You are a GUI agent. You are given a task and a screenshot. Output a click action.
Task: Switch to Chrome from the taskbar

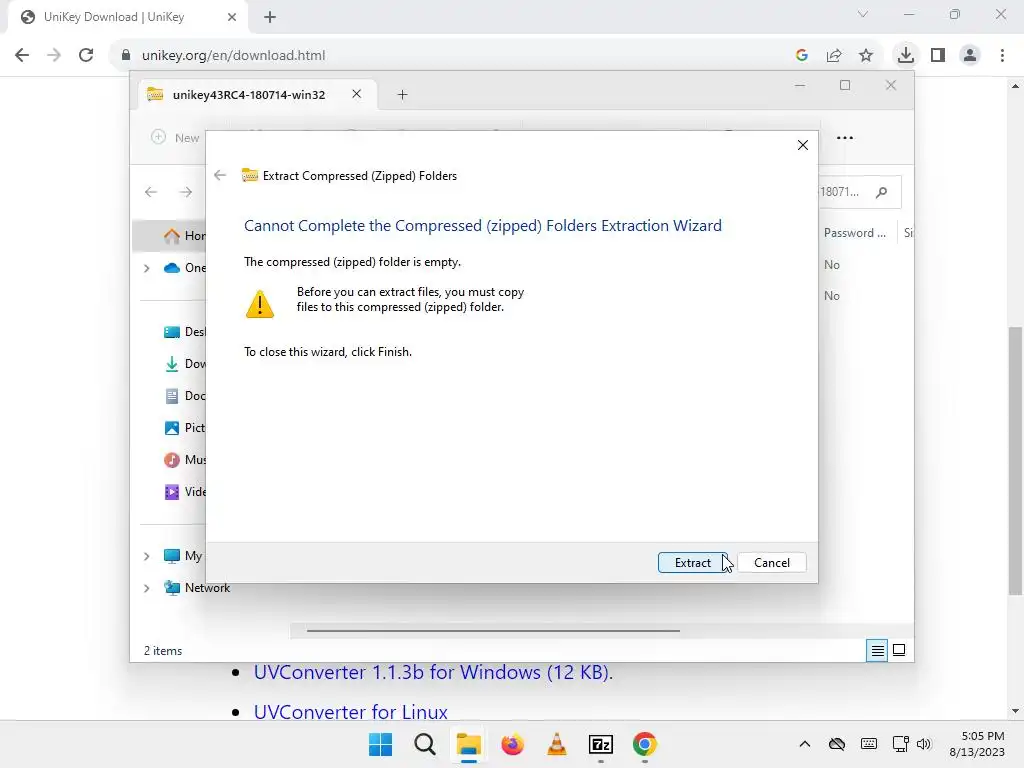pyautogui.click(x=645, y=744)
